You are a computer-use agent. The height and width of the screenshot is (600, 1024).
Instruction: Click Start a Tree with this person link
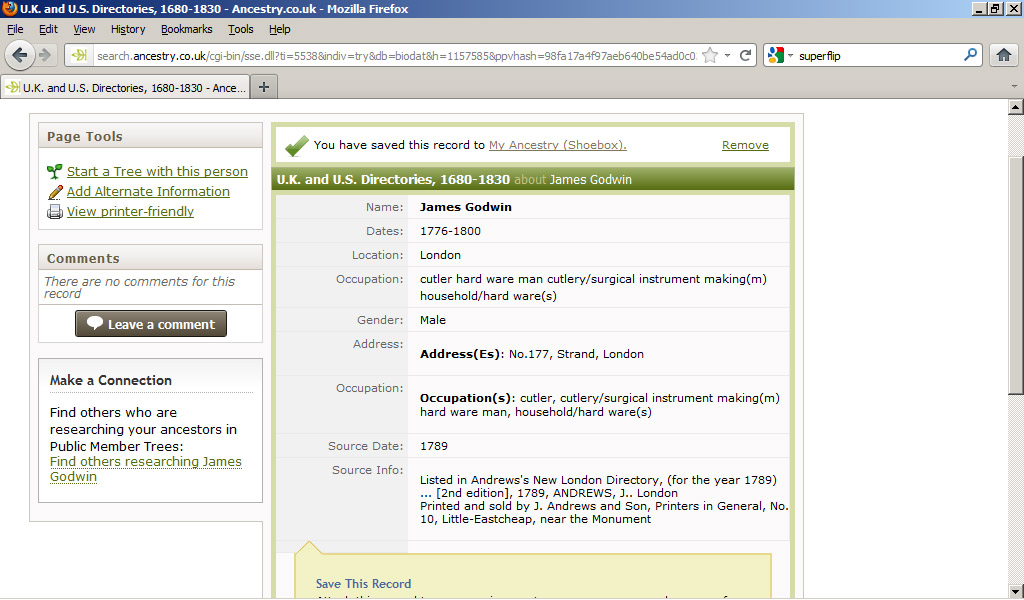(157, 172)
